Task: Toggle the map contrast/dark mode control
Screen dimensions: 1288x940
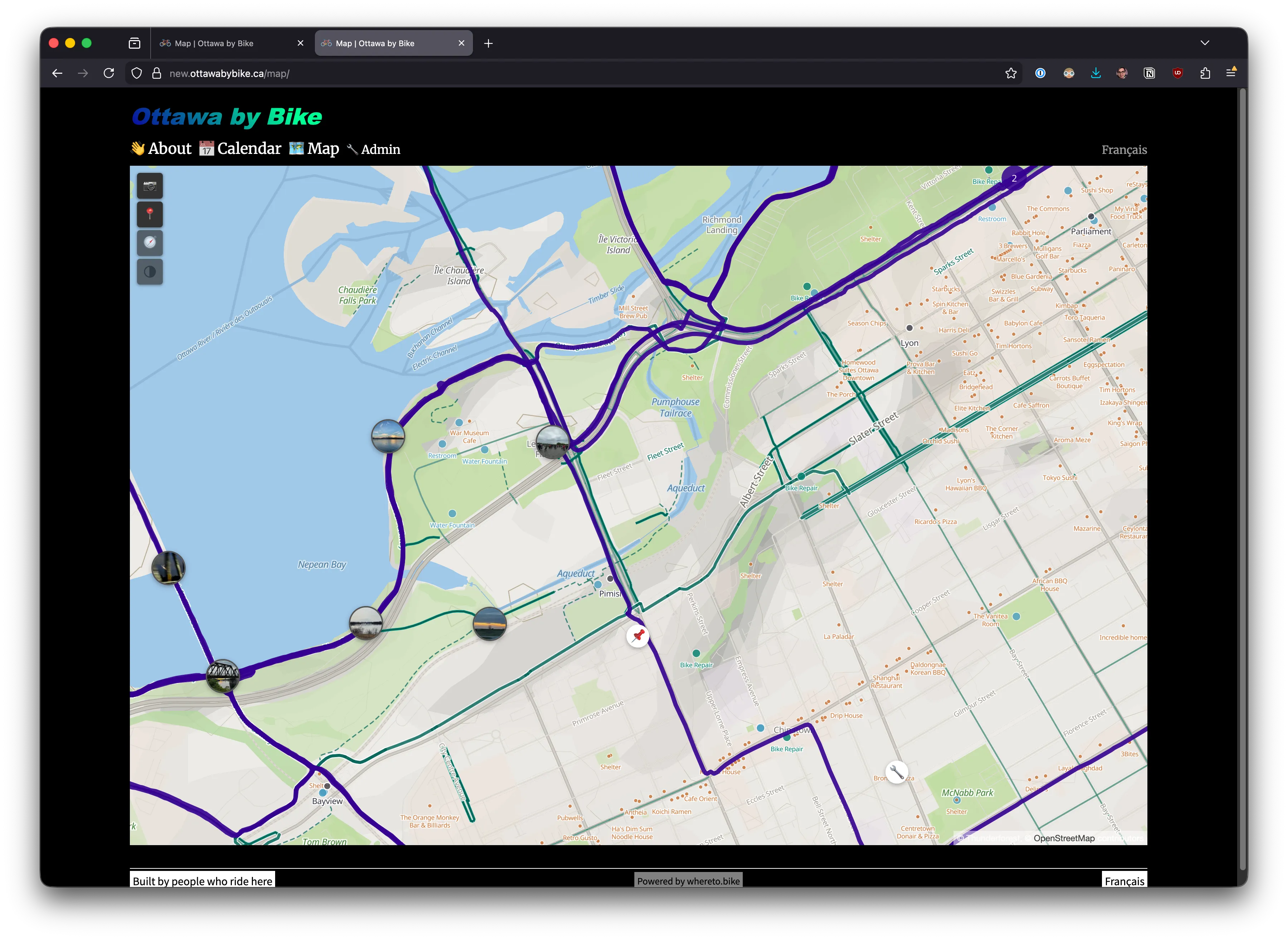Action: click(150, 271)
